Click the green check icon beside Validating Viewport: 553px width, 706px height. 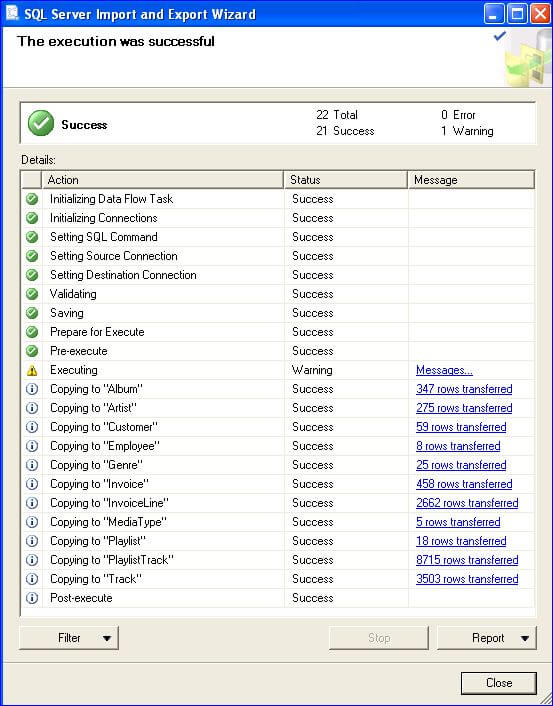32,294
